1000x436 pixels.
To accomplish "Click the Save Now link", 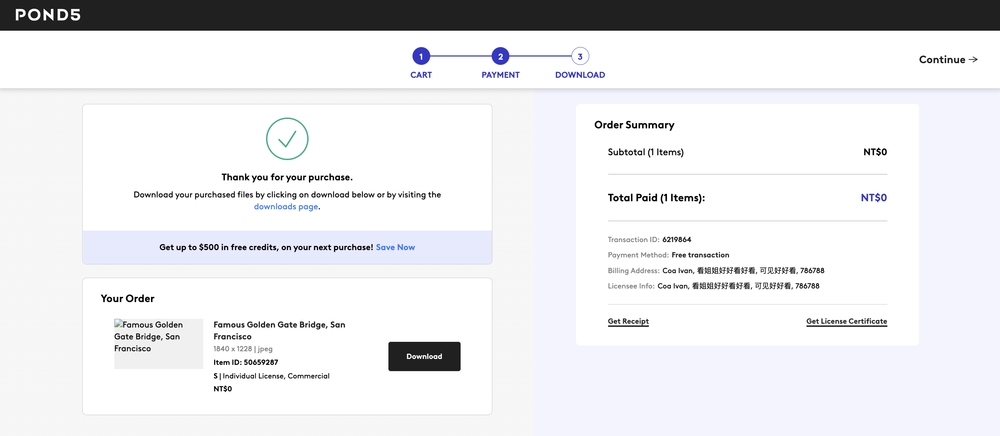I will [395, 247].
